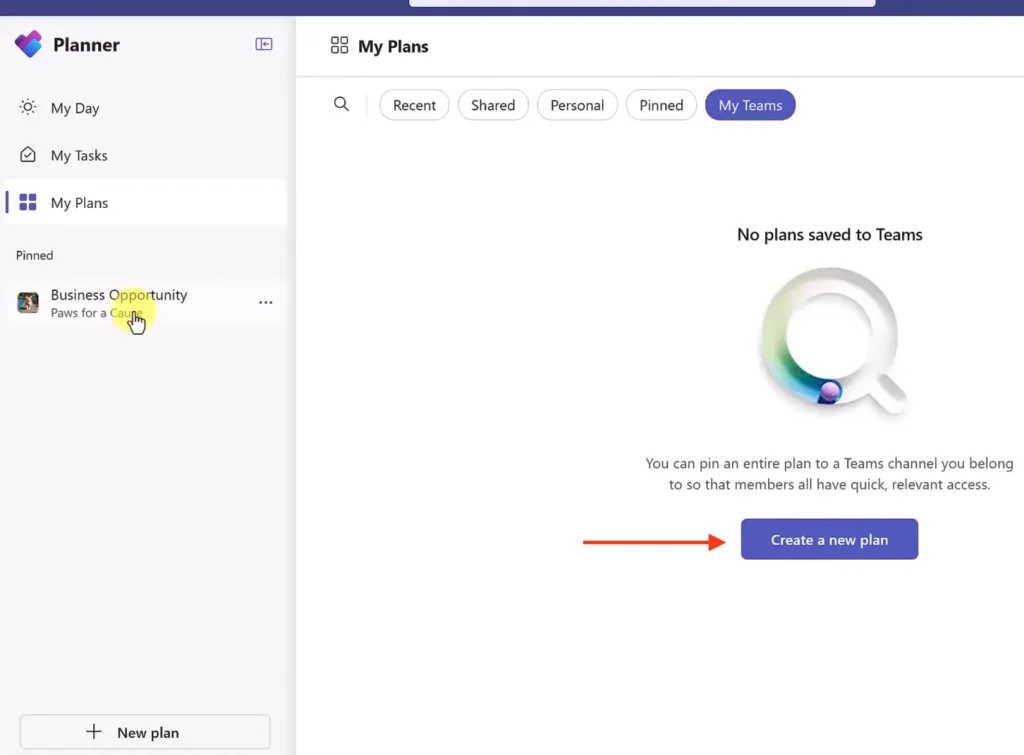Click the Planner logo icon
1024x755 pixels.
pos(29,45)
